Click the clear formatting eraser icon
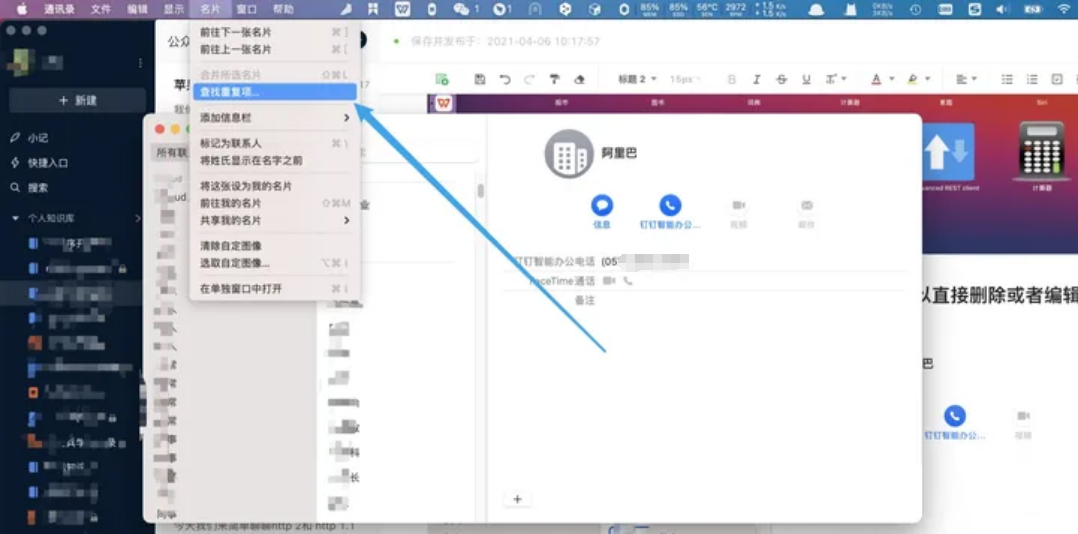 click(x=579, y=79)
